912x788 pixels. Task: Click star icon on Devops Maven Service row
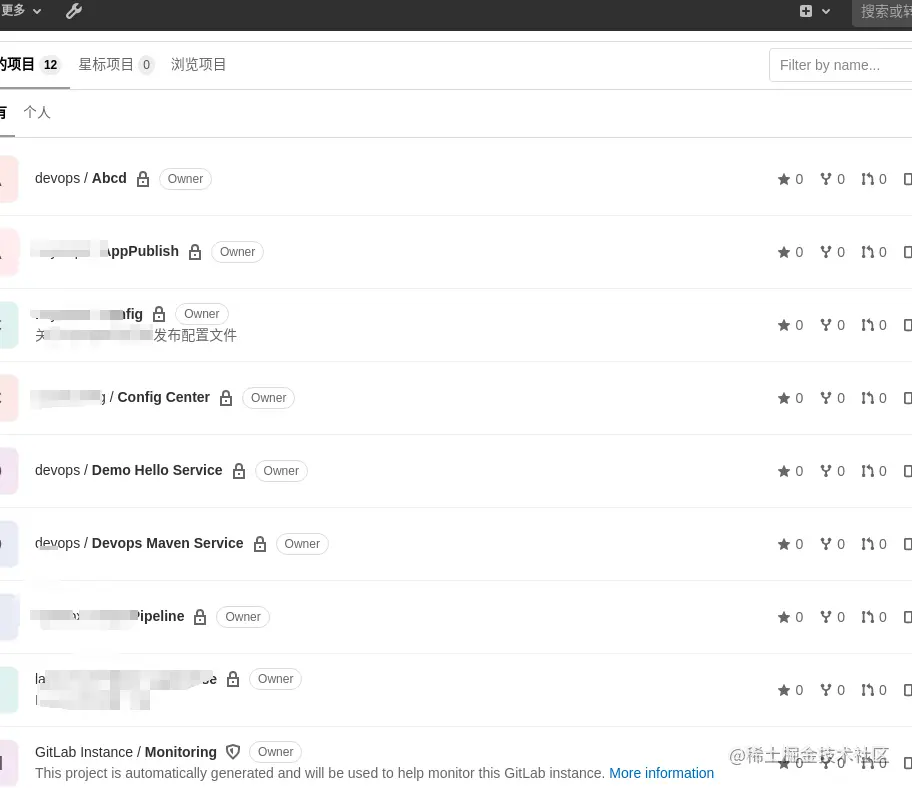tap(784, 544)
